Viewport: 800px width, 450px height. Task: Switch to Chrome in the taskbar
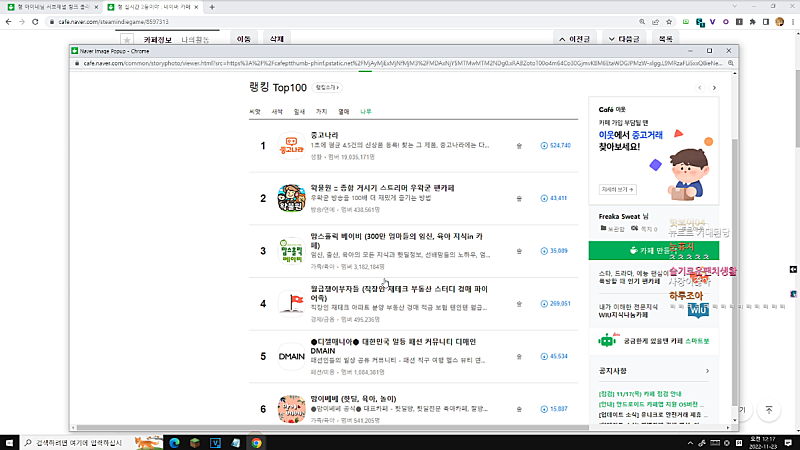[x=256, y=443]
